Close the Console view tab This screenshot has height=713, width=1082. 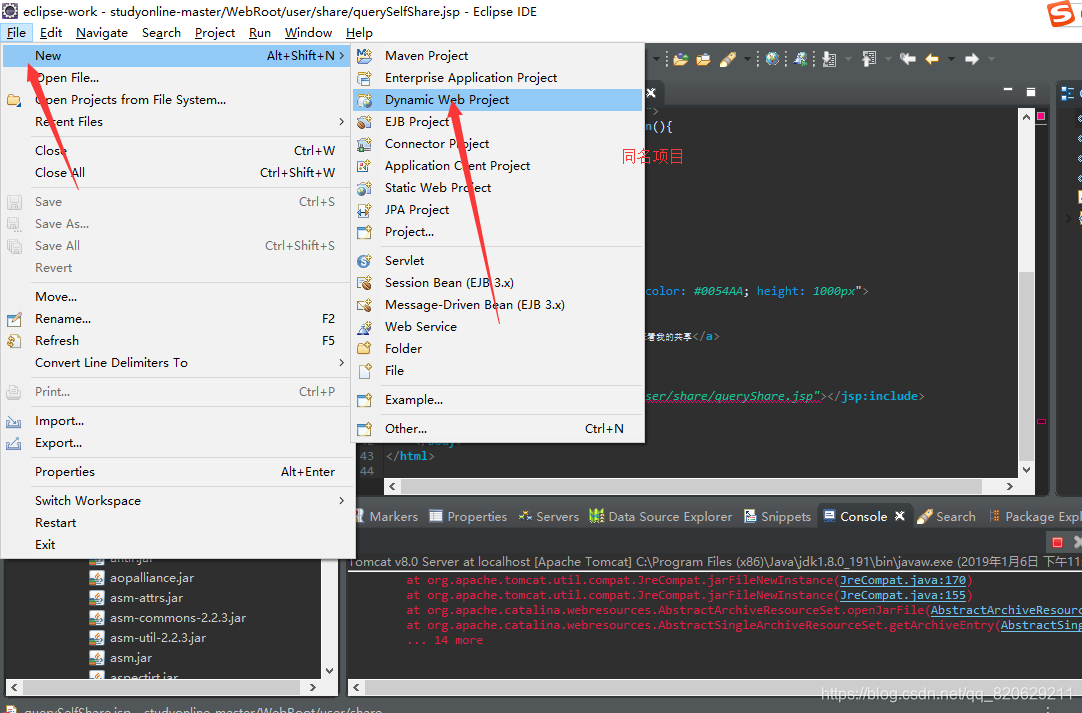[900, 516]
